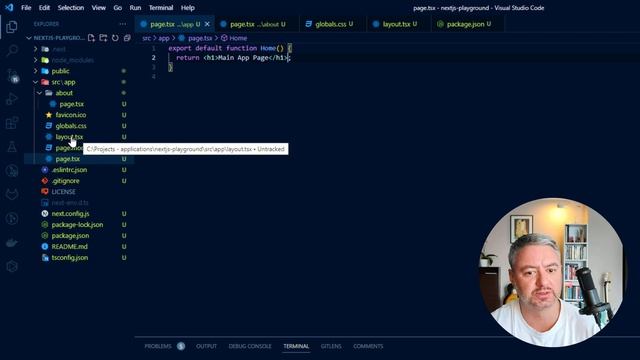The image size is (640, 360).
Task: Open the Selection menu
Action: pyautogui.click(x=71, y=8)
